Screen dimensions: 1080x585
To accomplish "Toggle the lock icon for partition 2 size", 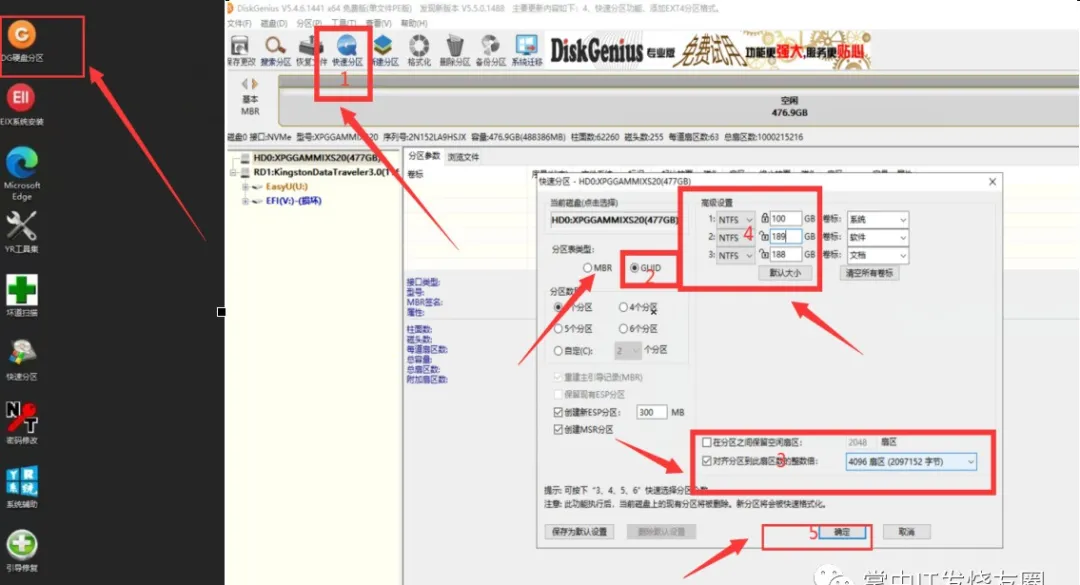I will [764, 236].
